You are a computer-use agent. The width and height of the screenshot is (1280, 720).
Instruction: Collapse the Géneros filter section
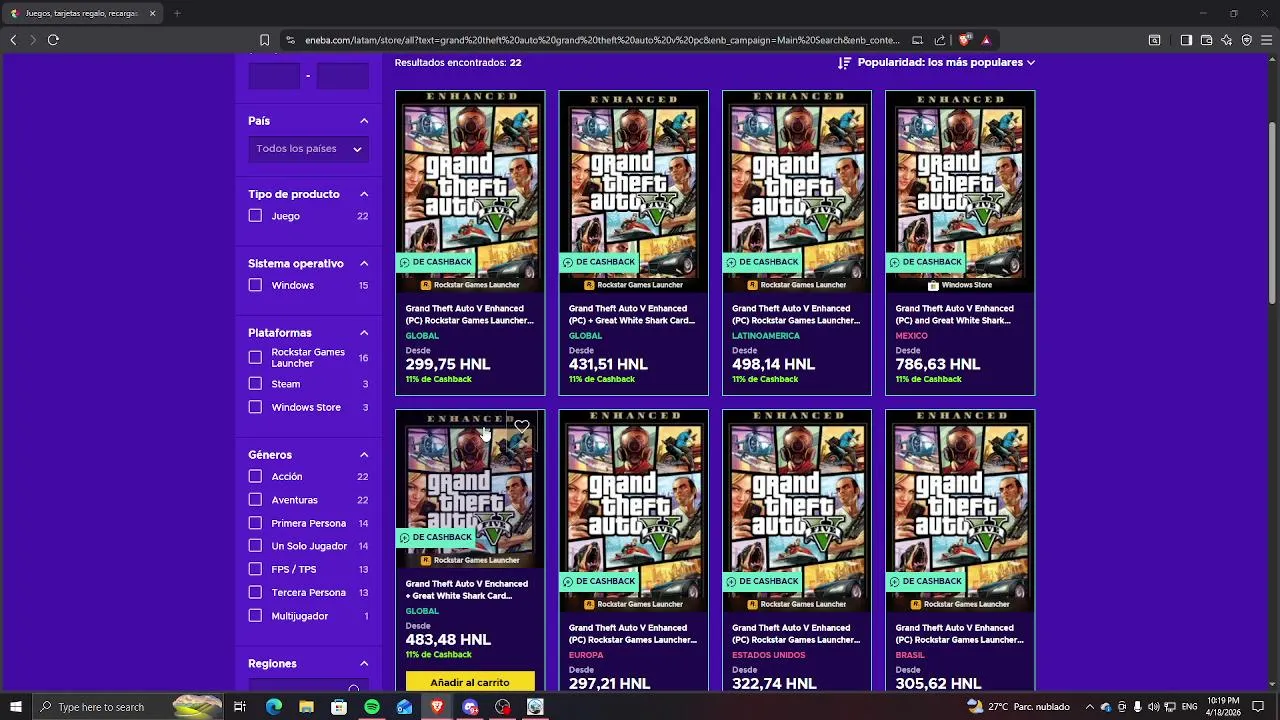point(364,455)
